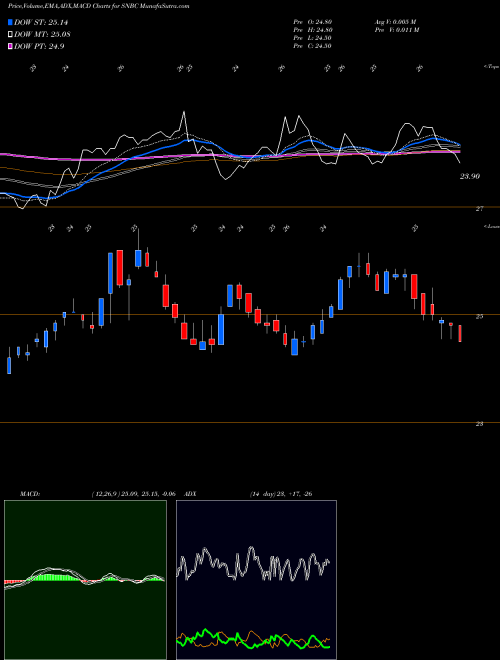Click the MACD (12,26,9) parameter values
The width and height of the screenshot is (500, 660).
pyautogui.click(x=133, y=494)
